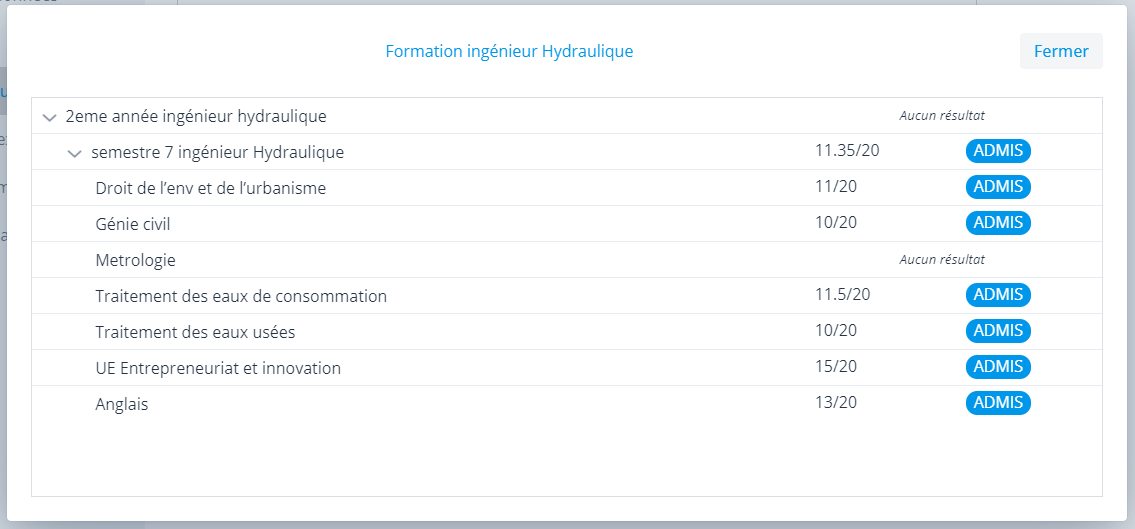The width and height of the screenshot is (1135, 529).
Task: Click the ADMIS badge for Génie civil
Action: 997,223
